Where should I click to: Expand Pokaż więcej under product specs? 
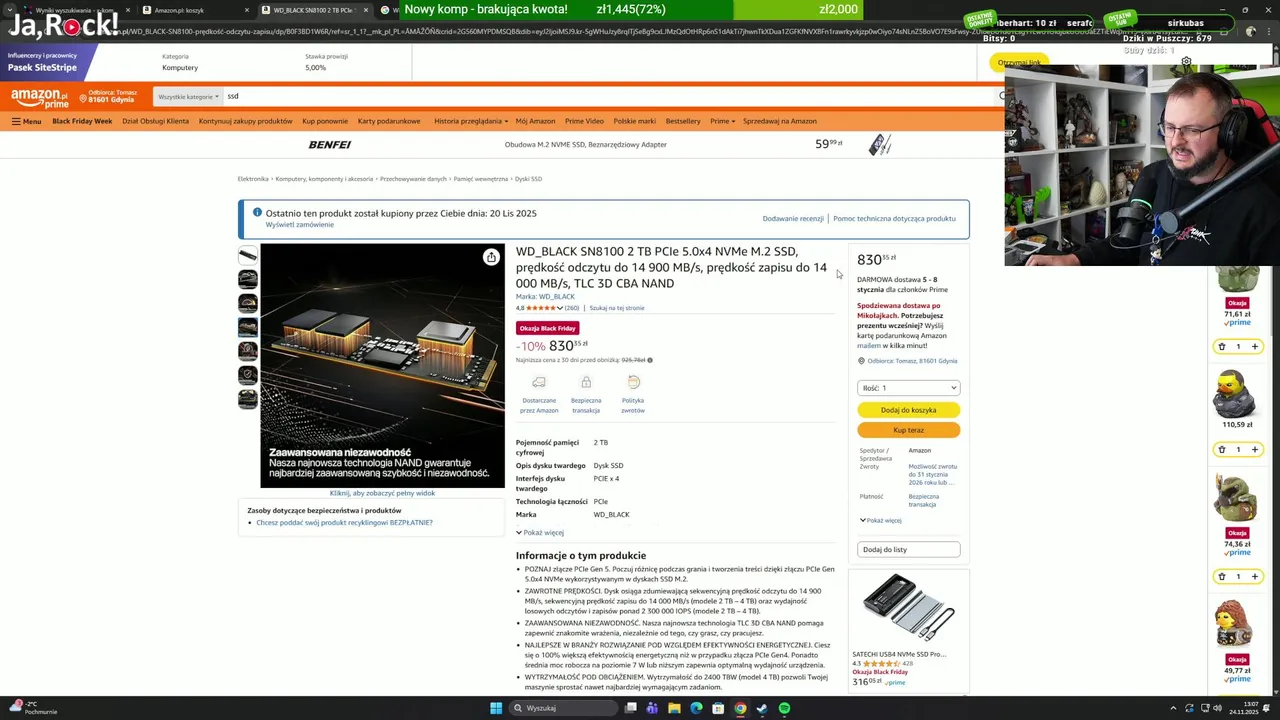pyautogui.click(x=540, y=532)
